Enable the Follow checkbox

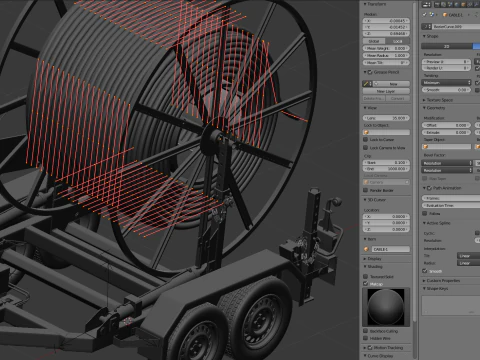coord(425,213)
